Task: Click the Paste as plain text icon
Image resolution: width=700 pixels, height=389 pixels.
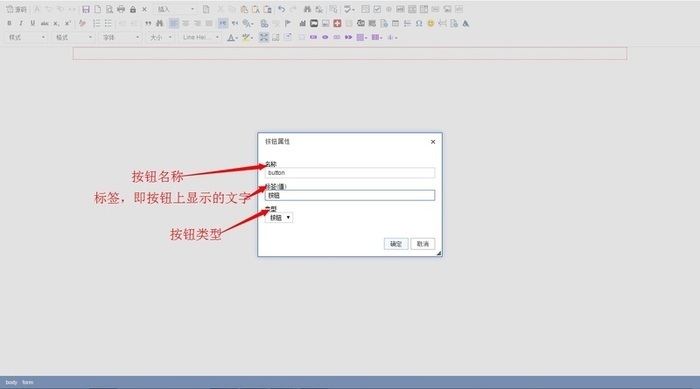Action: (x=255, y=9)
